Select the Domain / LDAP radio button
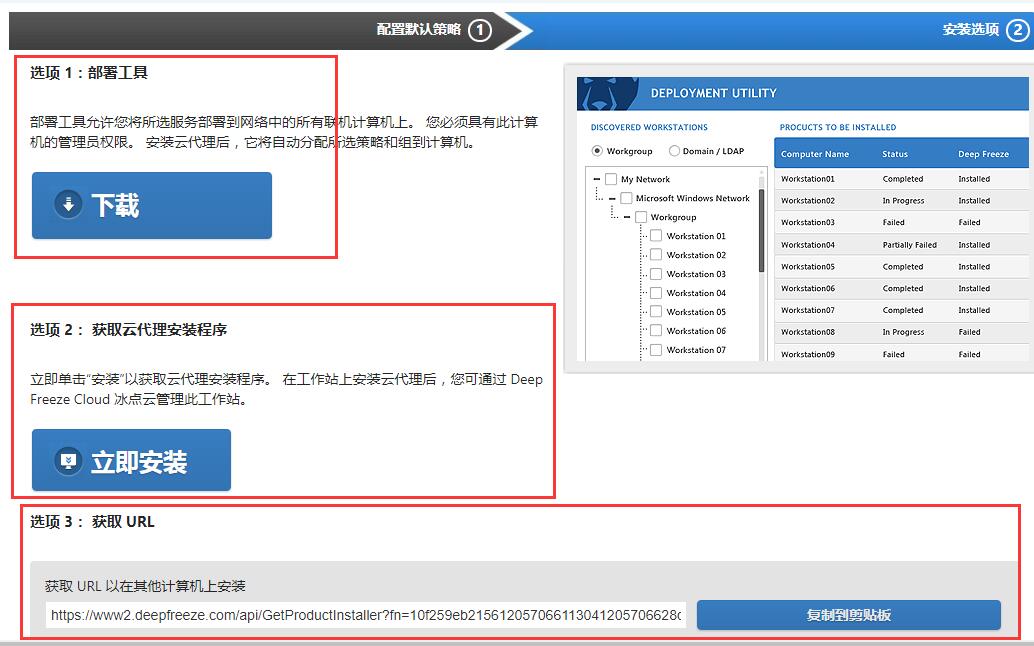This screenshot has height=646, width=1034. (674, 151)
